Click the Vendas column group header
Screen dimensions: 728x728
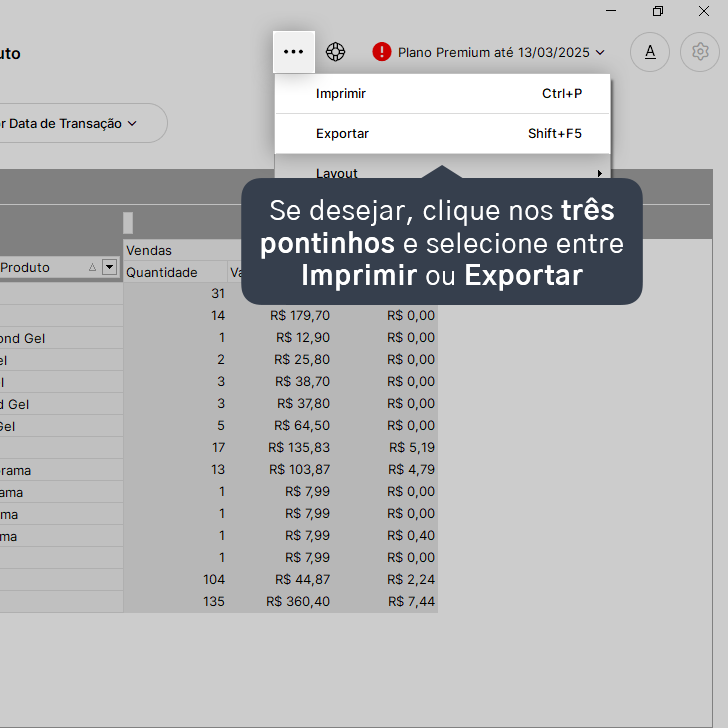(182, 251)
